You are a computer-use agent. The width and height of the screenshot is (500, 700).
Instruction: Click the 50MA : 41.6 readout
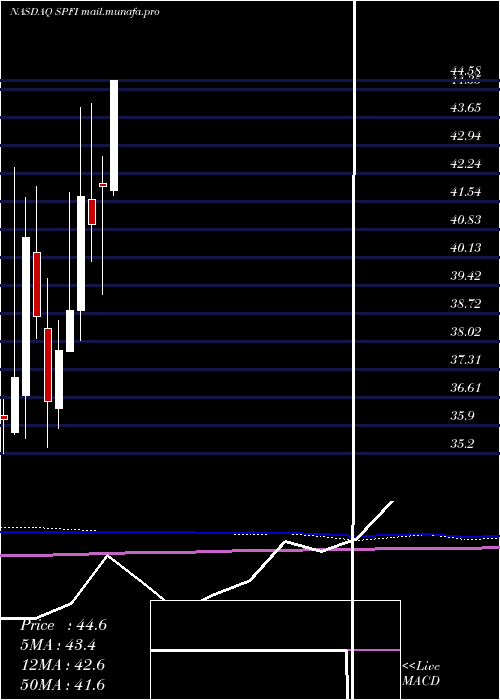coord(63,684)
